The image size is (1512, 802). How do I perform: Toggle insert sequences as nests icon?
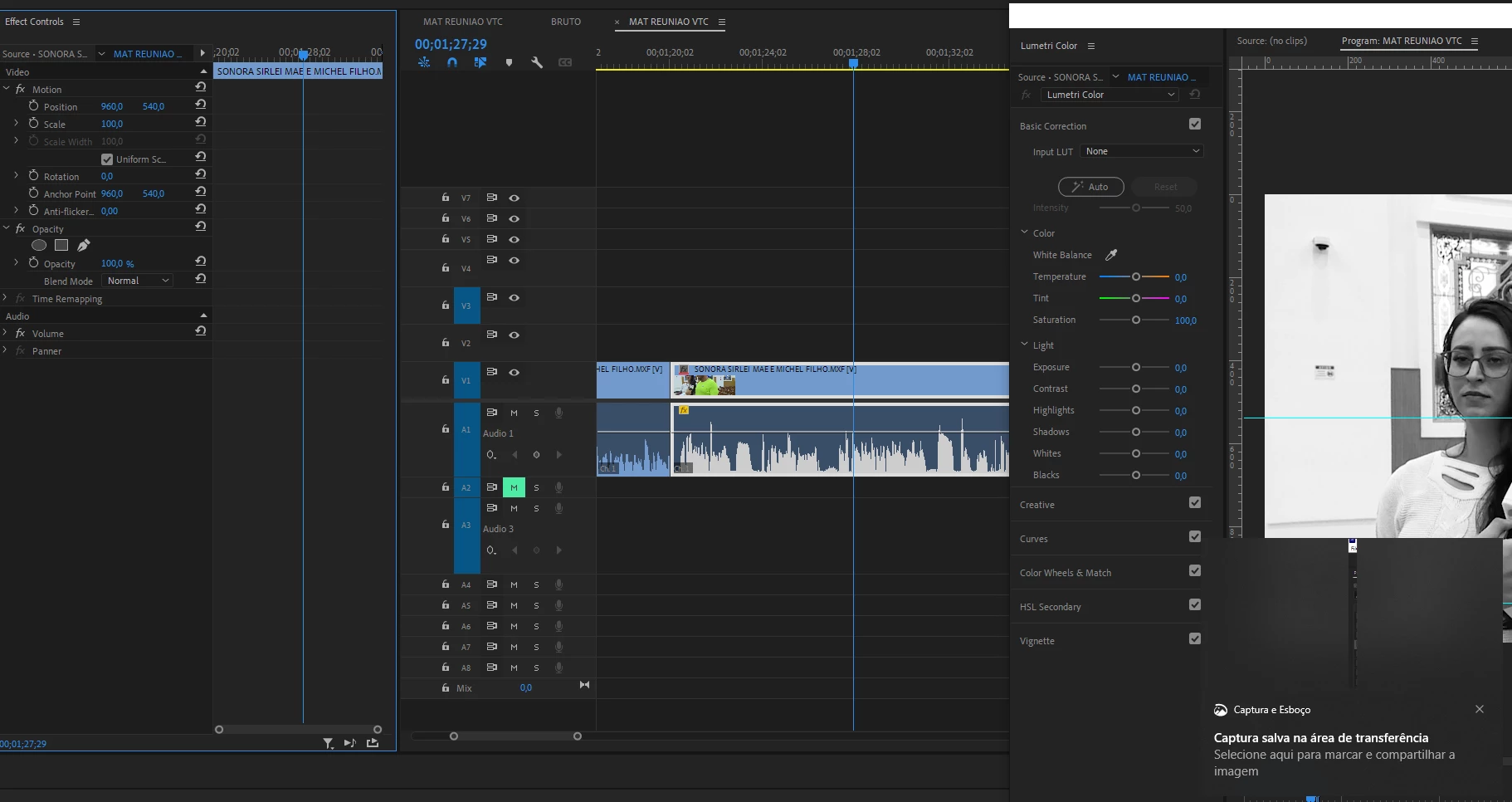coord(424,62)
